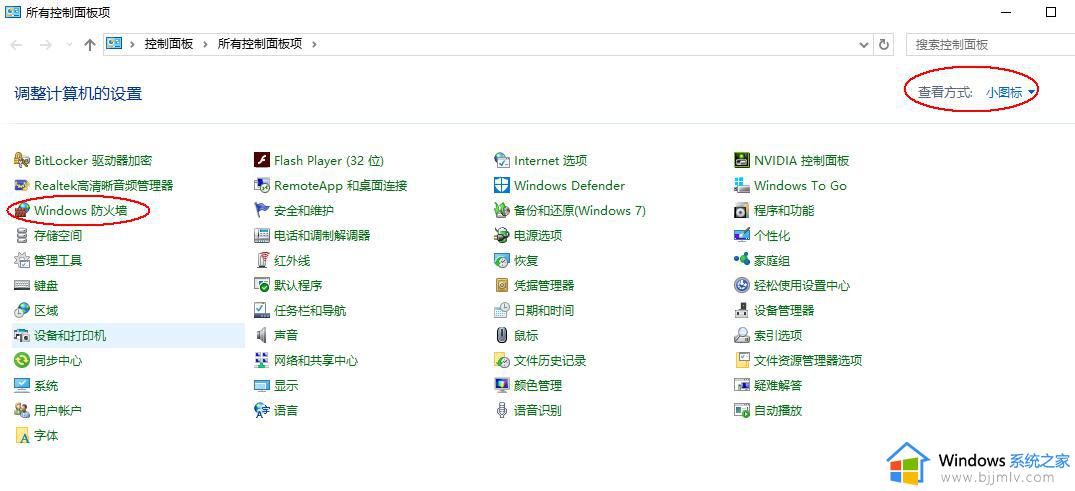Viewport: 1075px width, 491px height.
Task: Click the Internet 选项 icon
Action: (x=502, y=160)
